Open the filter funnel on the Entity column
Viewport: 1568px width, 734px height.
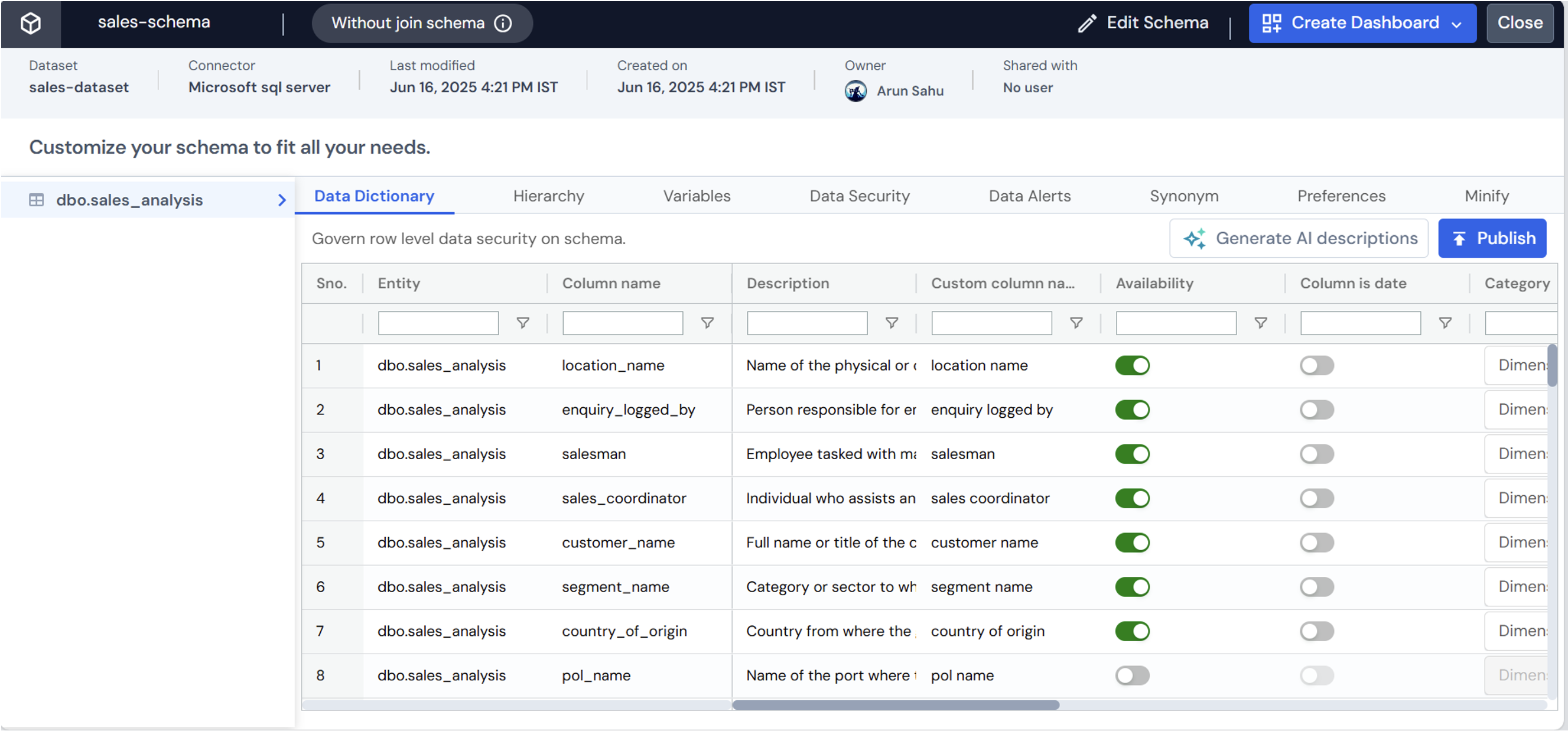[523, 323]
